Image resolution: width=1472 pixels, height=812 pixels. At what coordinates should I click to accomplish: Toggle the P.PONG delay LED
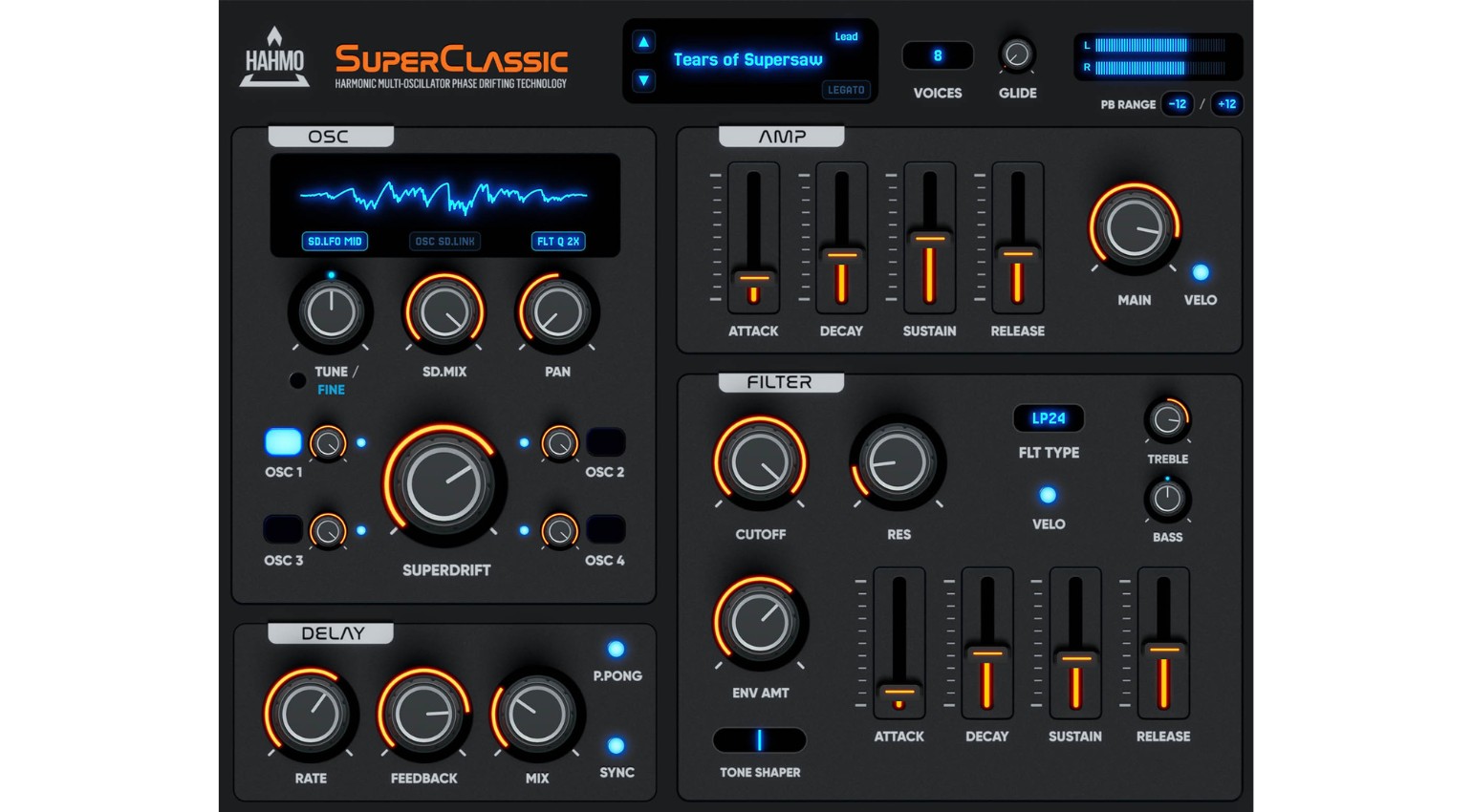click(x=617, y=650)
